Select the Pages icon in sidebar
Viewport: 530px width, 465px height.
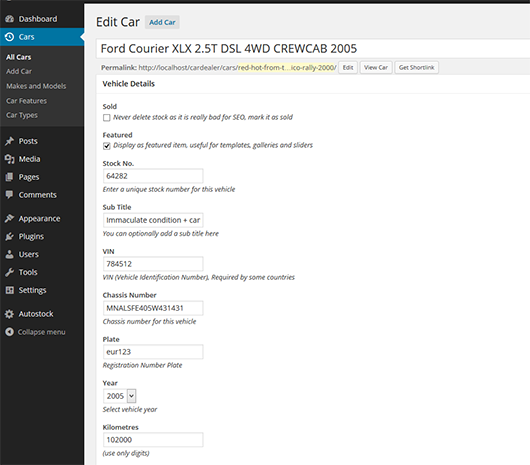(x=9, y=177)
